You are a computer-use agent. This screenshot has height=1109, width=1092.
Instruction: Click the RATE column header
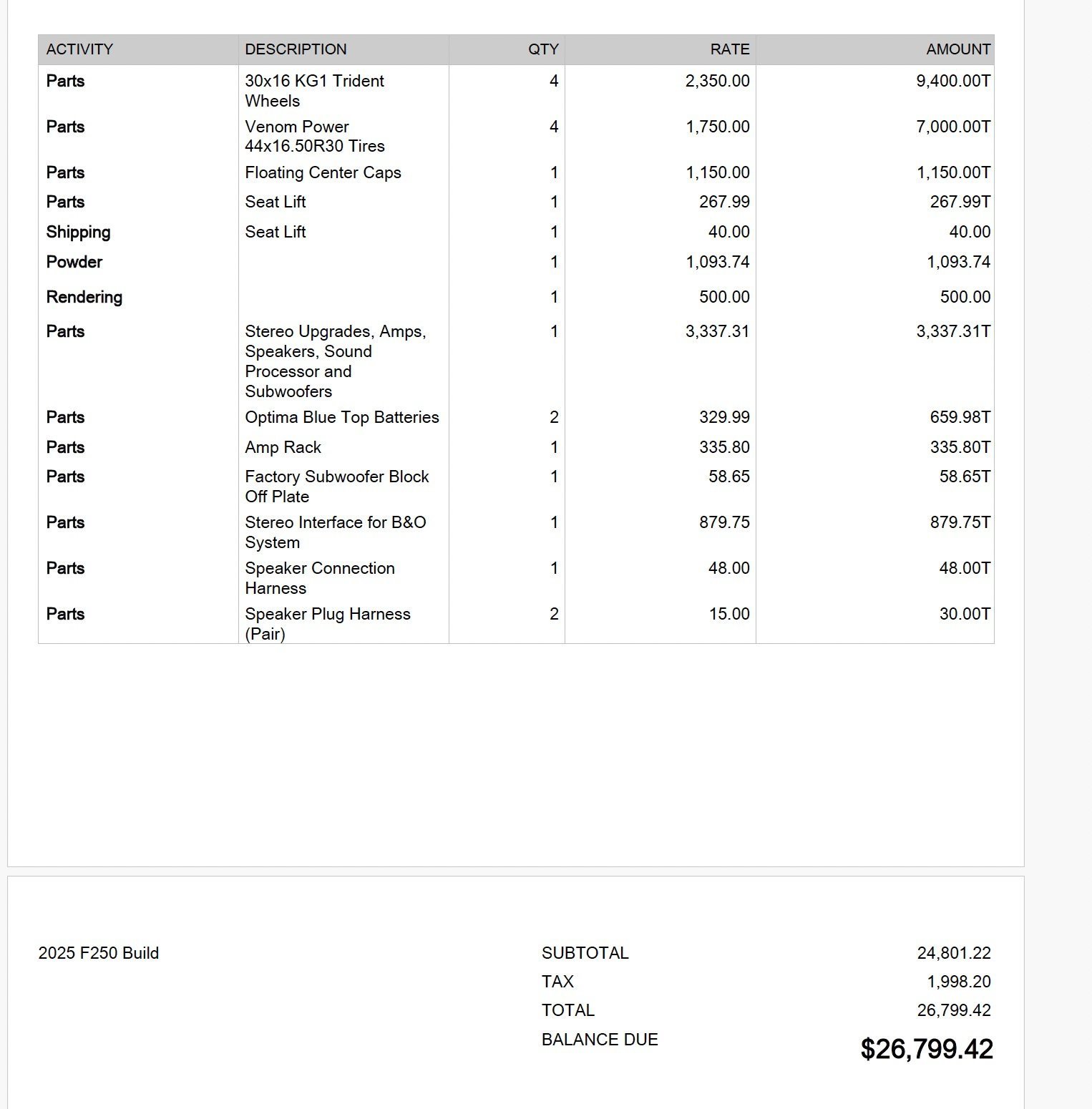(x=730, y=49)
